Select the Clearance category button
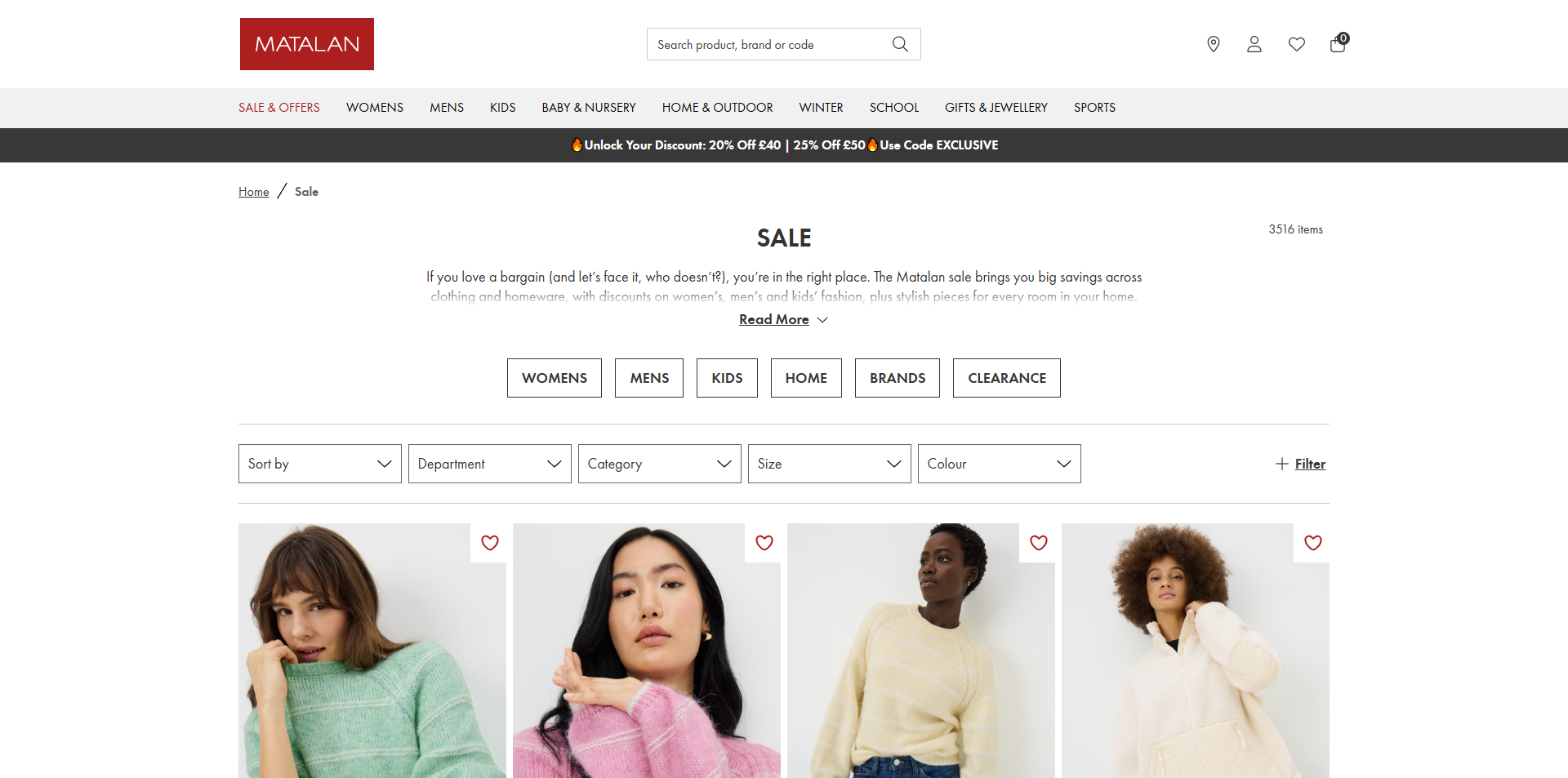Viewport: 1568px width, 778px height. point(1007,378)
